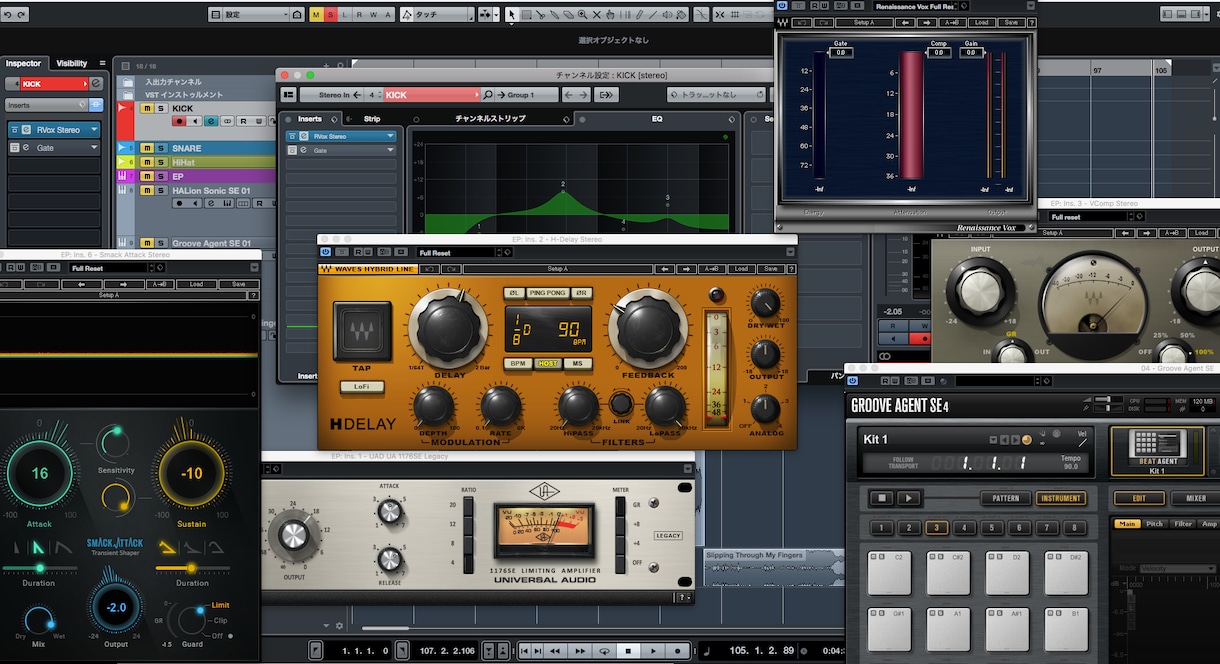Click the PATTERN button in Groove Agent
1220x664 pixels.
(x=1006, y=498)
